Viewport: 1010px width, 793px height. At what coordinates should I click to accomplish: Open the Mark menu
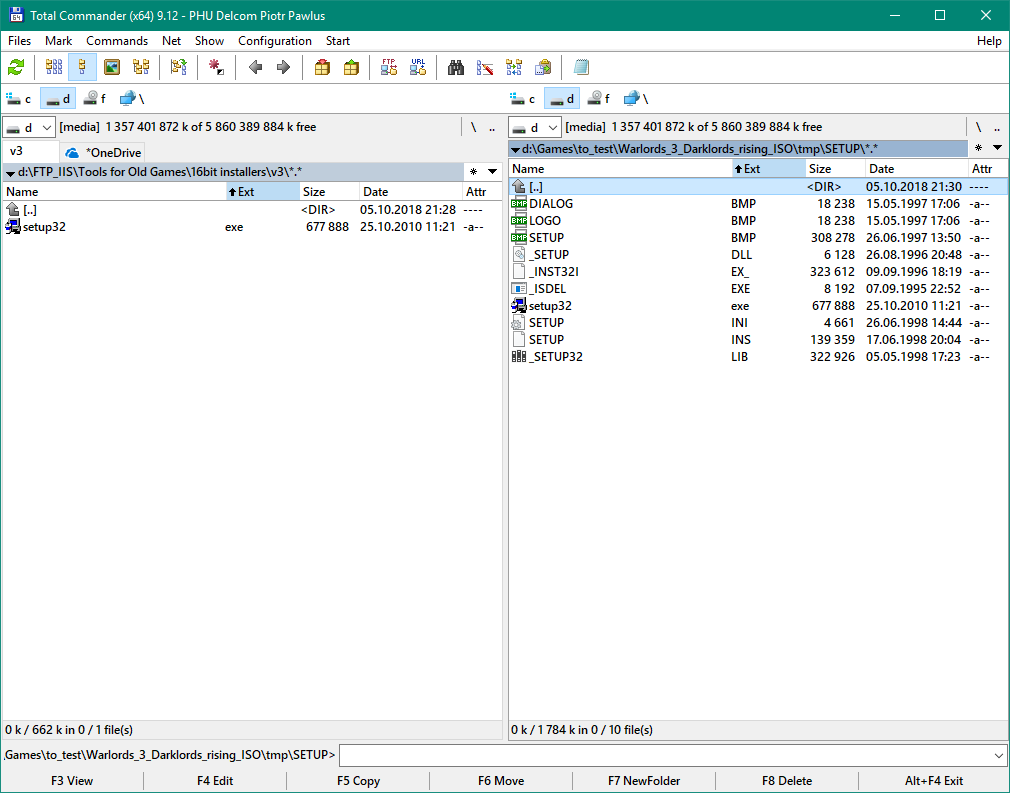(59, 41)
